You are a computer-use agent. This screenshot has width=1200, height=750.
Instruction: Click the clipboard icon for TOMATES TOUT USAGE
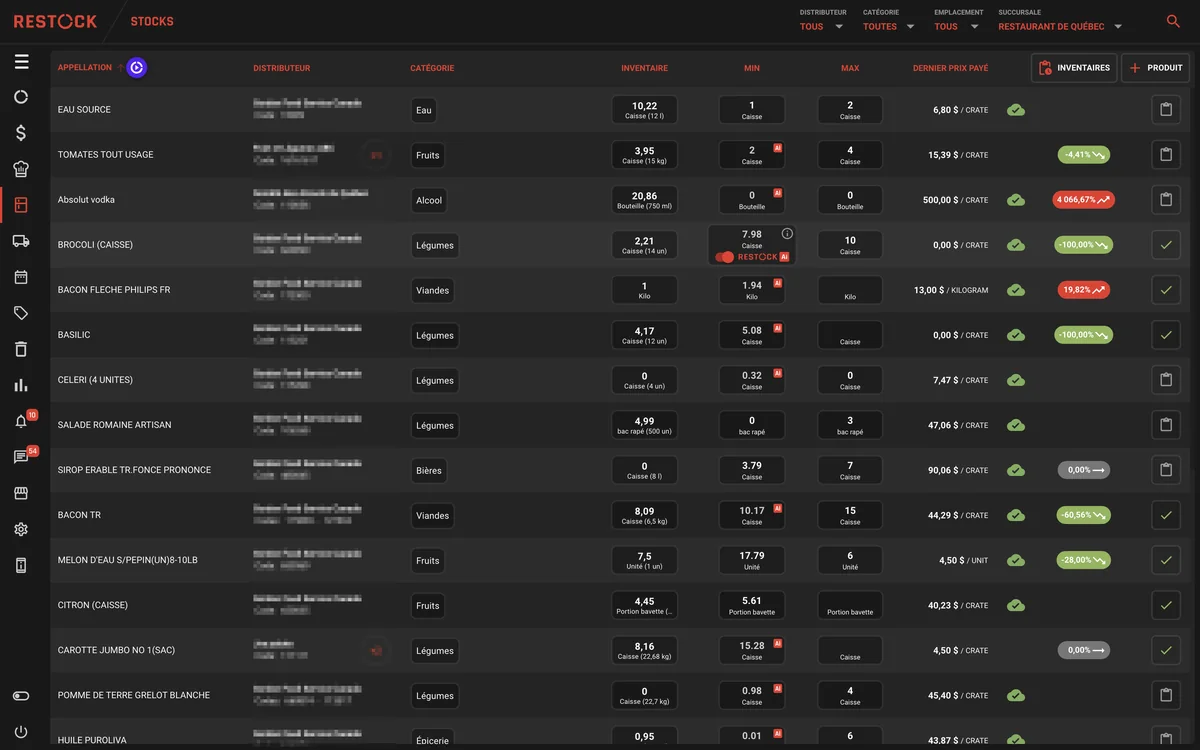pyautogui.click(x=1166, y=155)
